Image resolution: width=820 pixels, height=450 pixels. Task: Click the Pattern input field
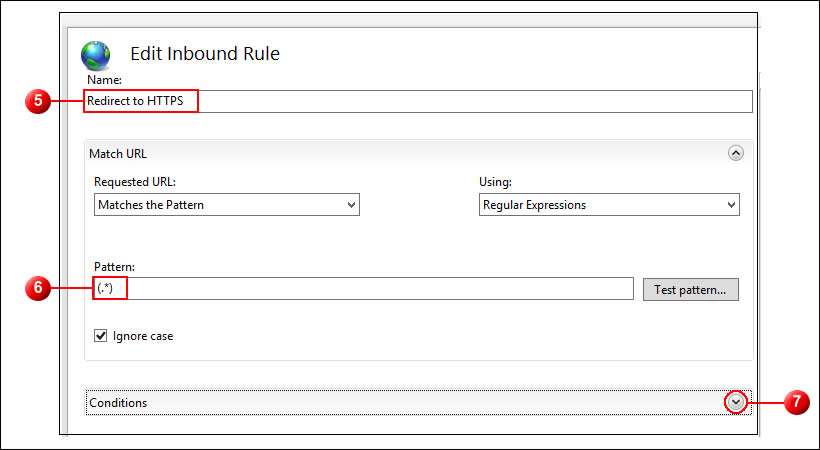tap(363, 289)
